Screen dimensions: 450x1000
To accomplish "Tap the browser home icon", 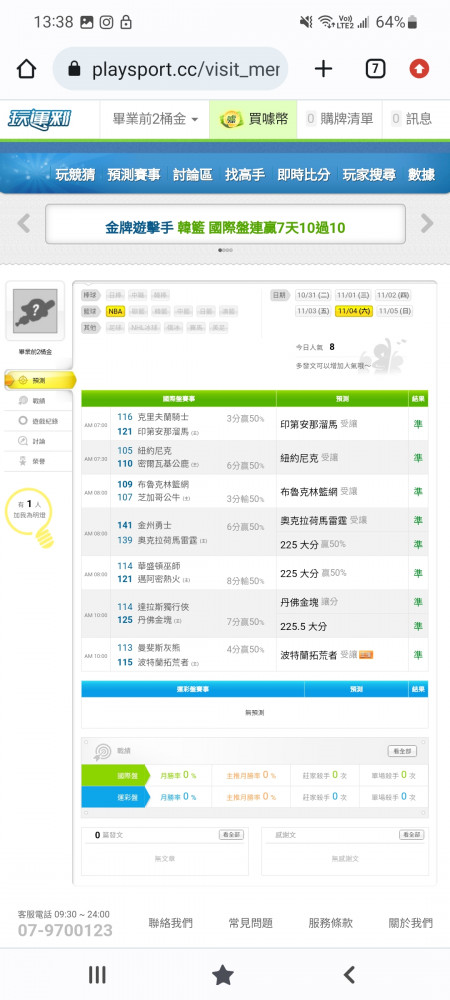I will pyautogui.click(x=26, y=69).
